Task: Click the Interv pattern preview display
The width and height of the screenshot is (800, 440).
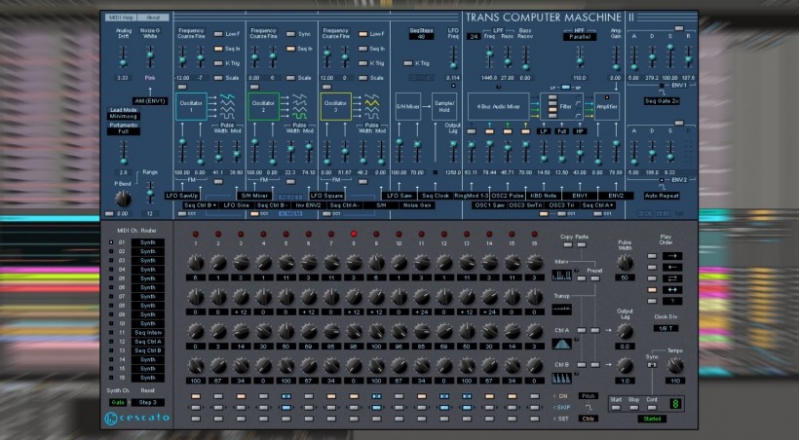Action: click(562, 275)
